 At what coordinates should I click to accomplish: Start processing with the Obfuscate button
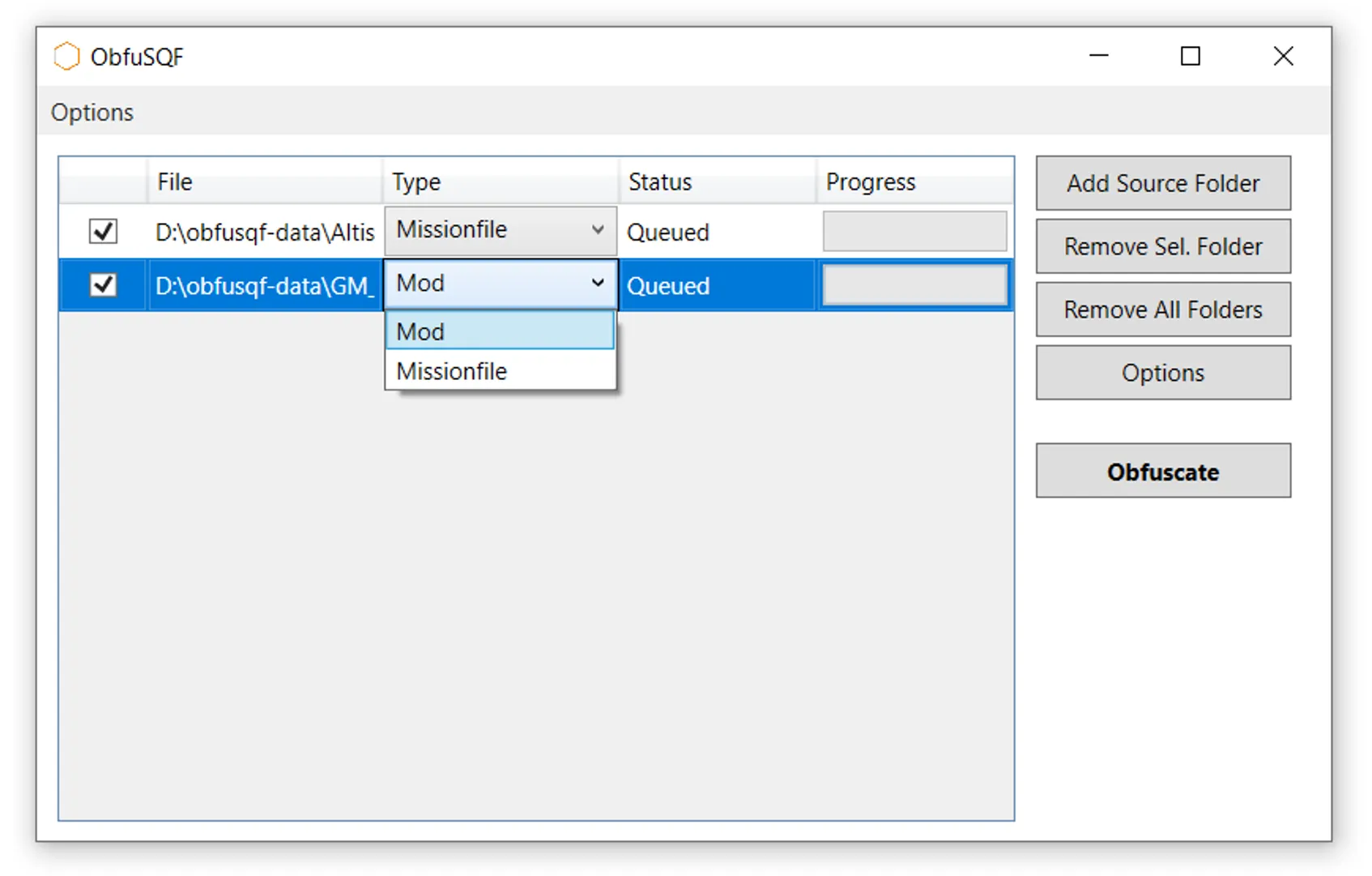1162,471
